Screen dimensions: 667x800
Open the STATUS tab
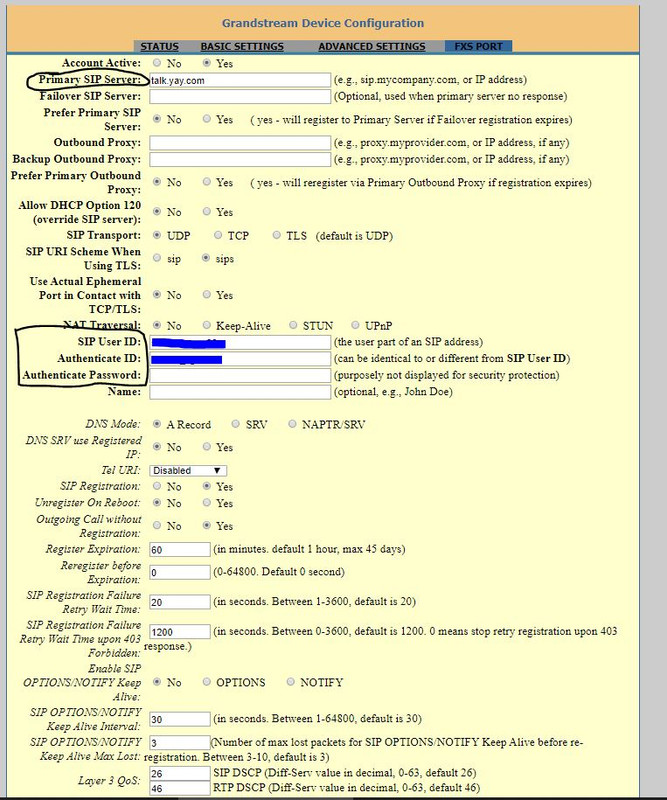pos(159,46)
